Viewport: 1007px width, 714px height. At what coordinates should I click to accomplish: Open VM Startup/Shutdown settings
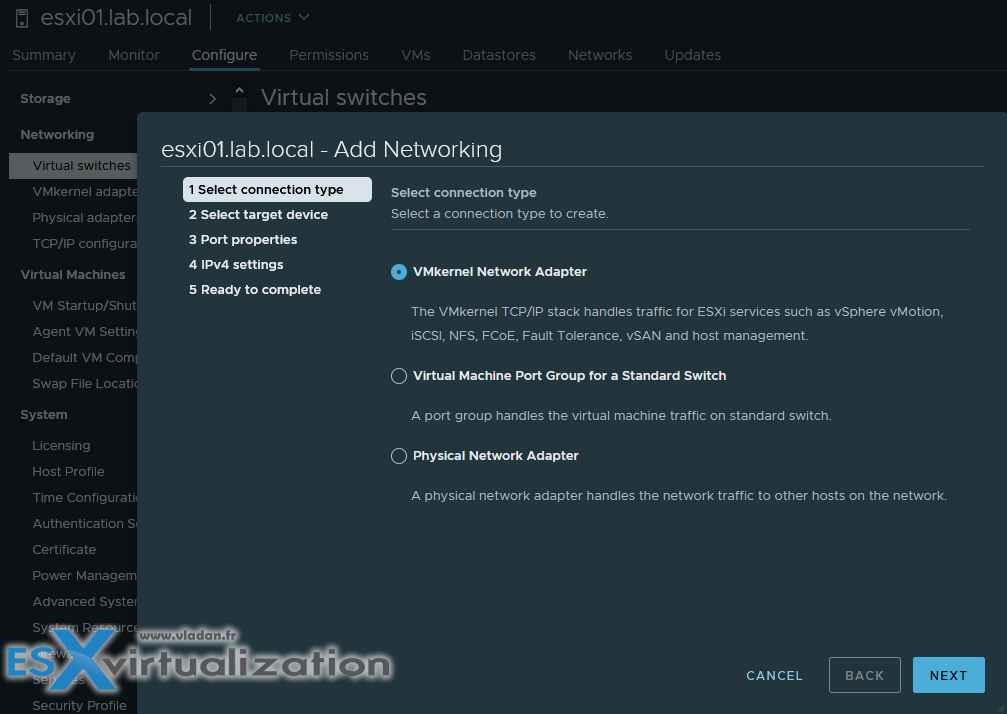[x=85, y=306]
